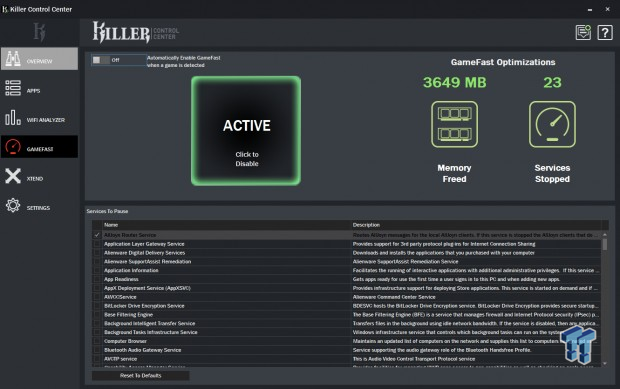Image resolution: width=620 pixels, height=389 pixels.
Task: Uncheck the AllJoyn Router Service checkbox
Action: [x=97, y=235]
